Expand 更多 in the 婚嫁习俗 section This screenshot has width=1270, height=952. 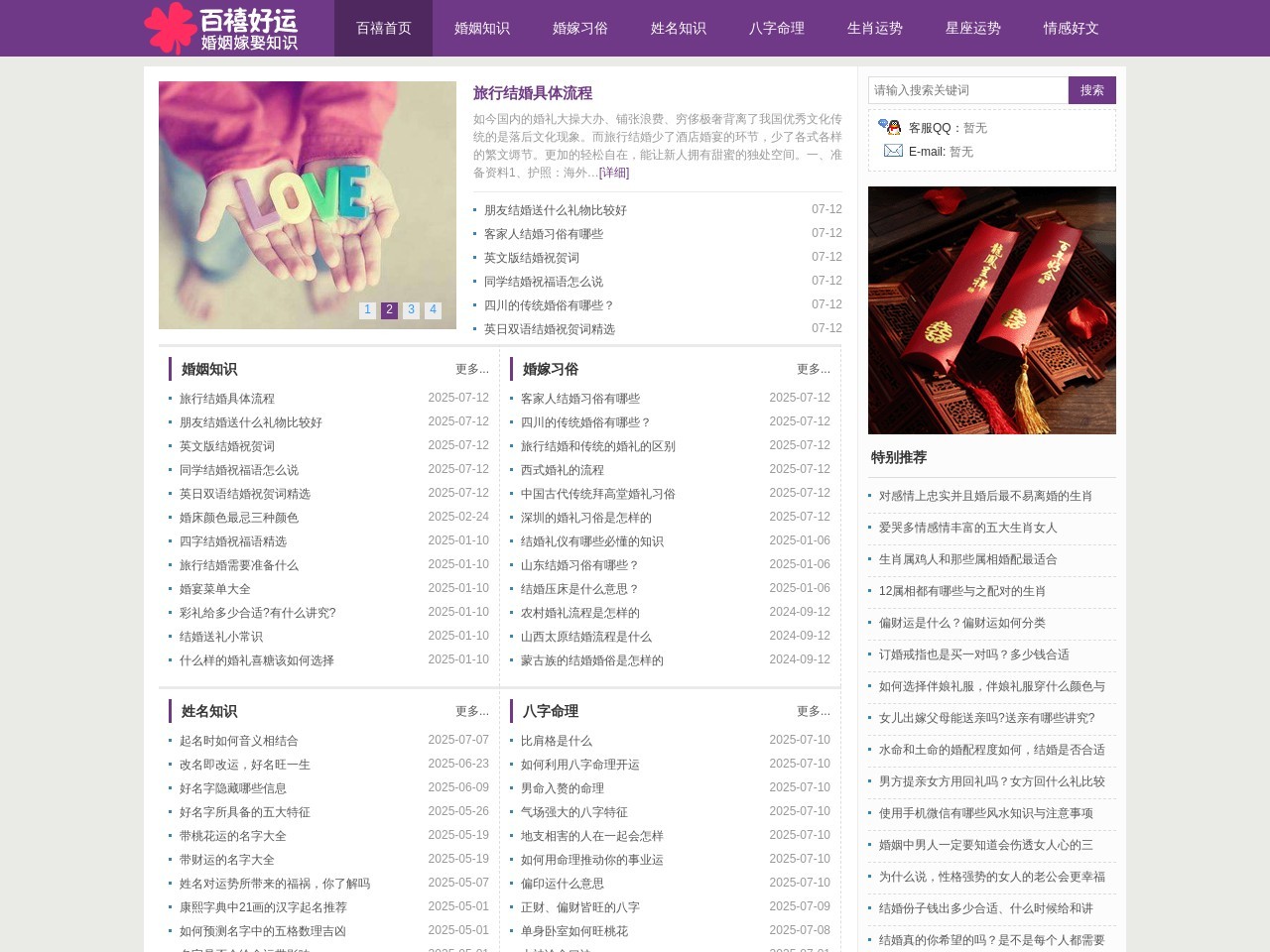813,369
